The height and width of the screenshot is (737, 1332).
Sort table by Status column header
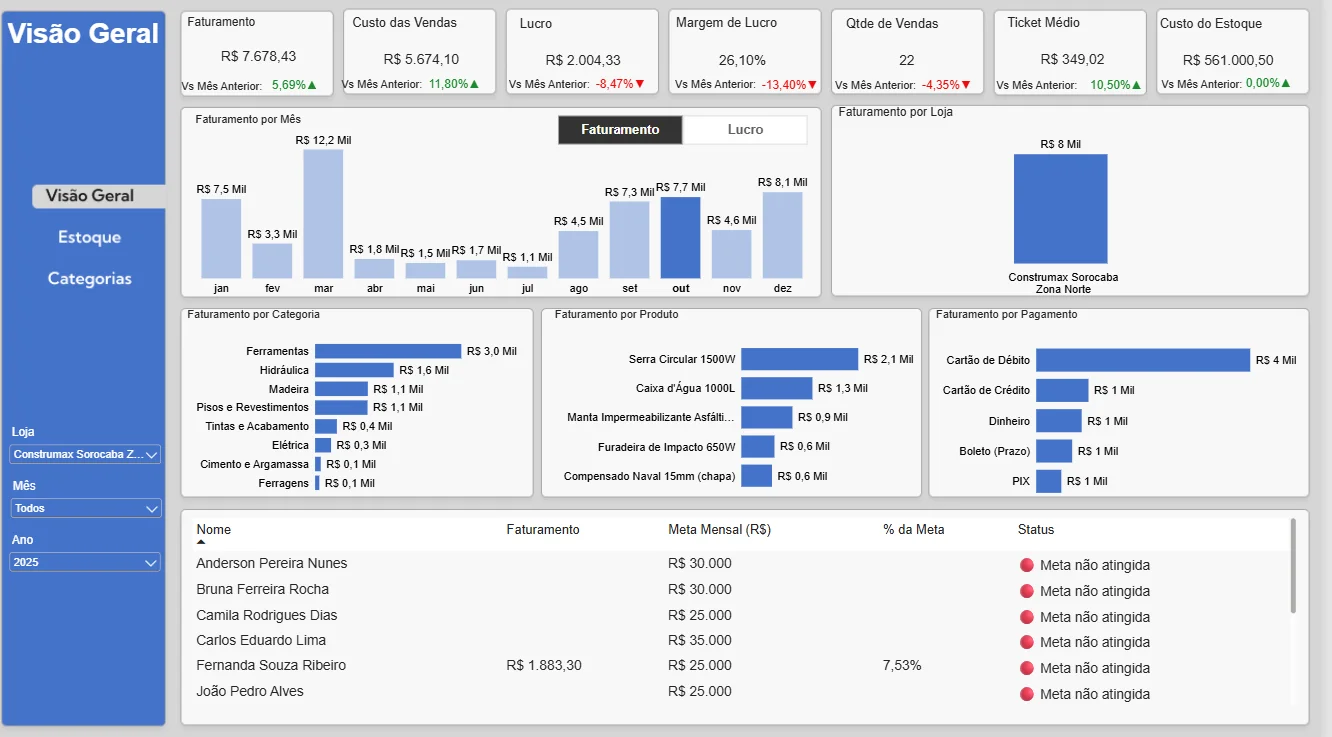tap(1036, 530)
